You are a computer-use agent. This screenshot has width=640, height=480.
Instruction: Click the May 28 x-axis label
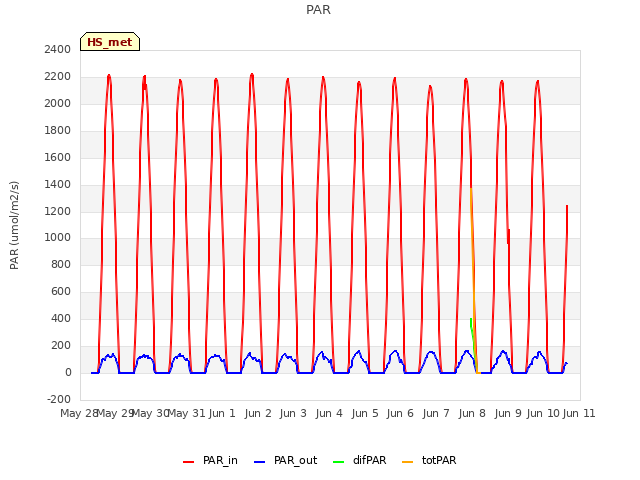tap(79, 414)
